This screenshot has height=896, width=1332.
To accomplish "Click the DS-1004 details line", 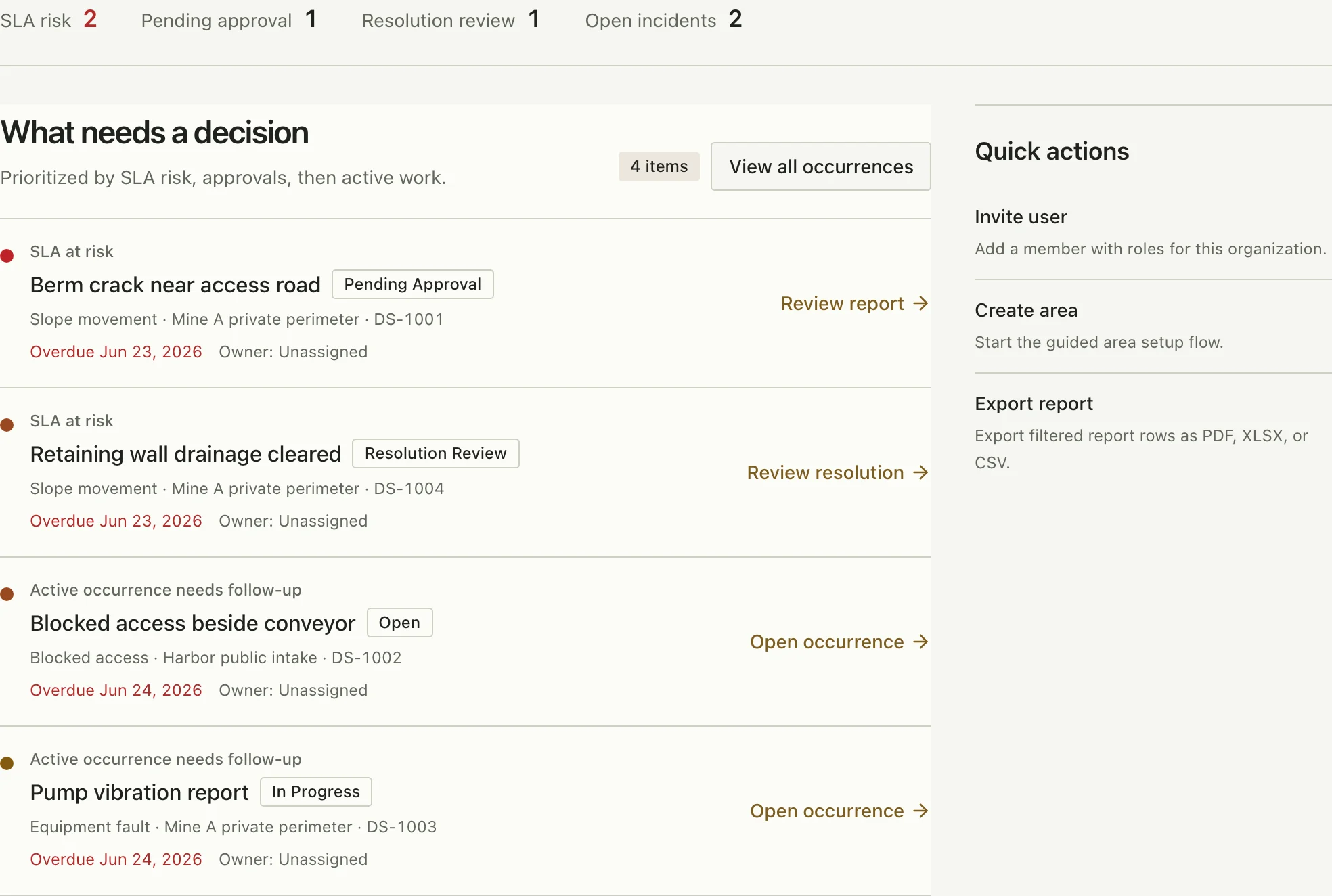I will pos(237,489).
